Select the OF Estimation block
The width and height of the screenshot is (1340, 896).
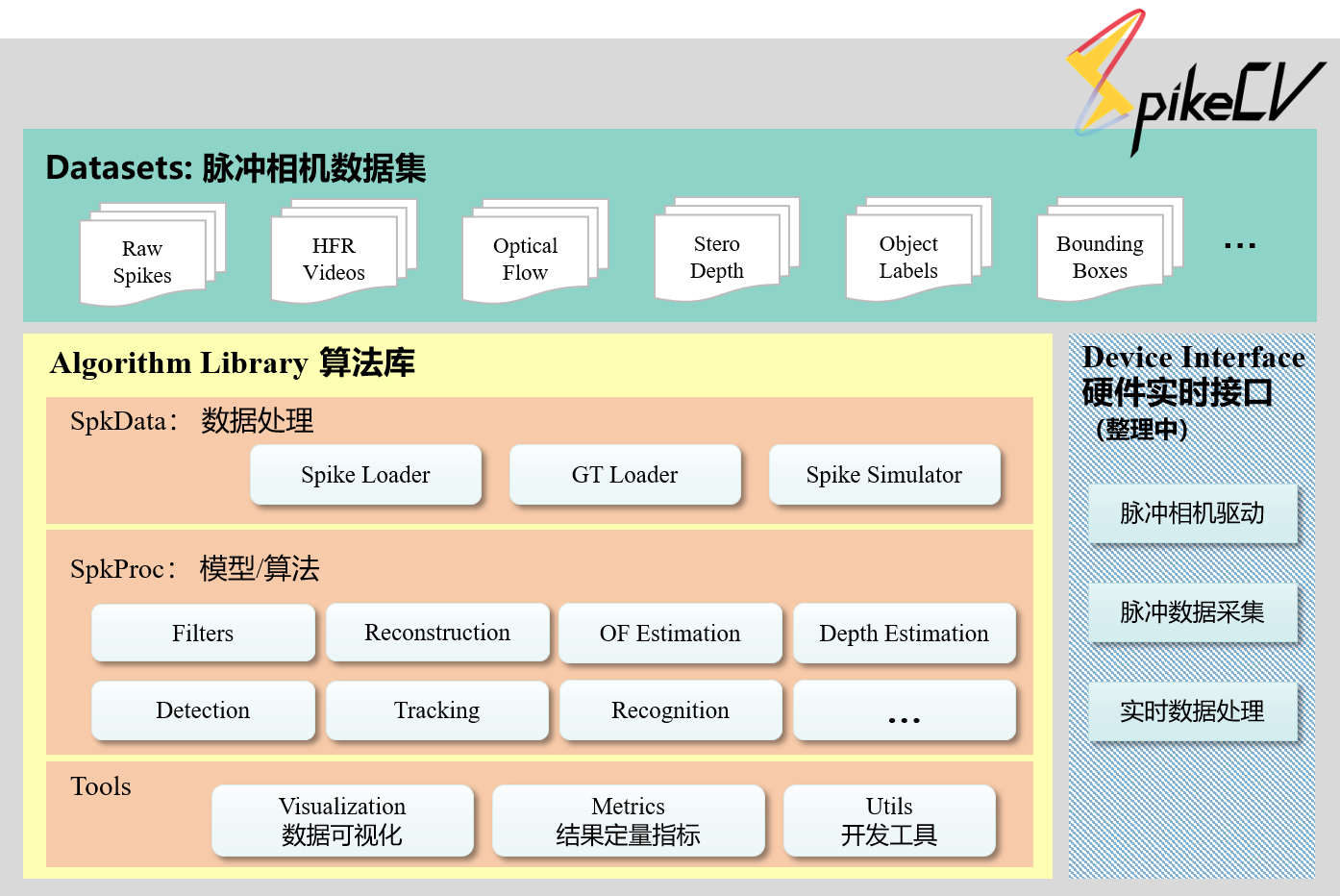[670, 633]
